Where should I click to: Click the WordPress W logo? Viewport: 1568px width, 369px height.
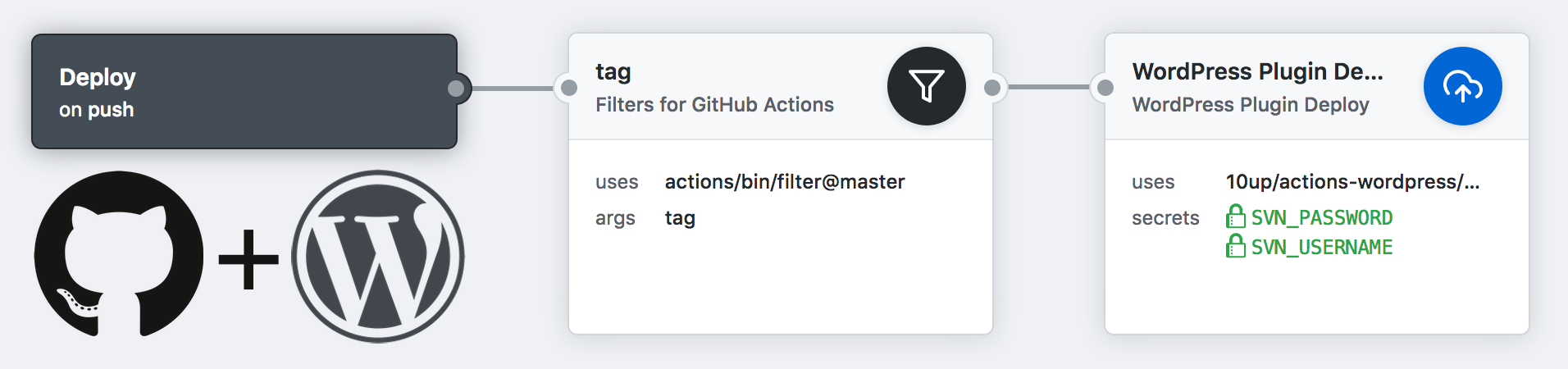378,257
